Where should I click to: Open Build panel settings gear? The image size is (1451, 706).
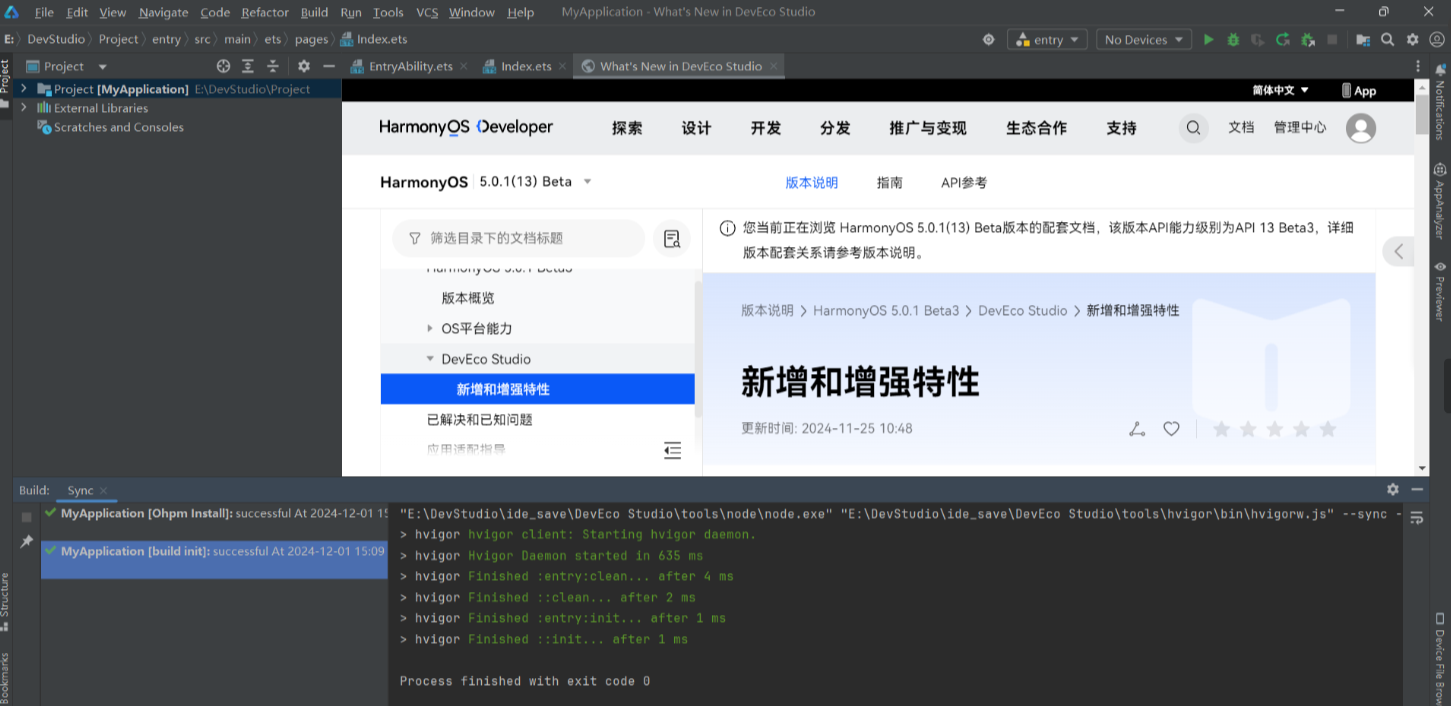click(x=1393, y=489)
